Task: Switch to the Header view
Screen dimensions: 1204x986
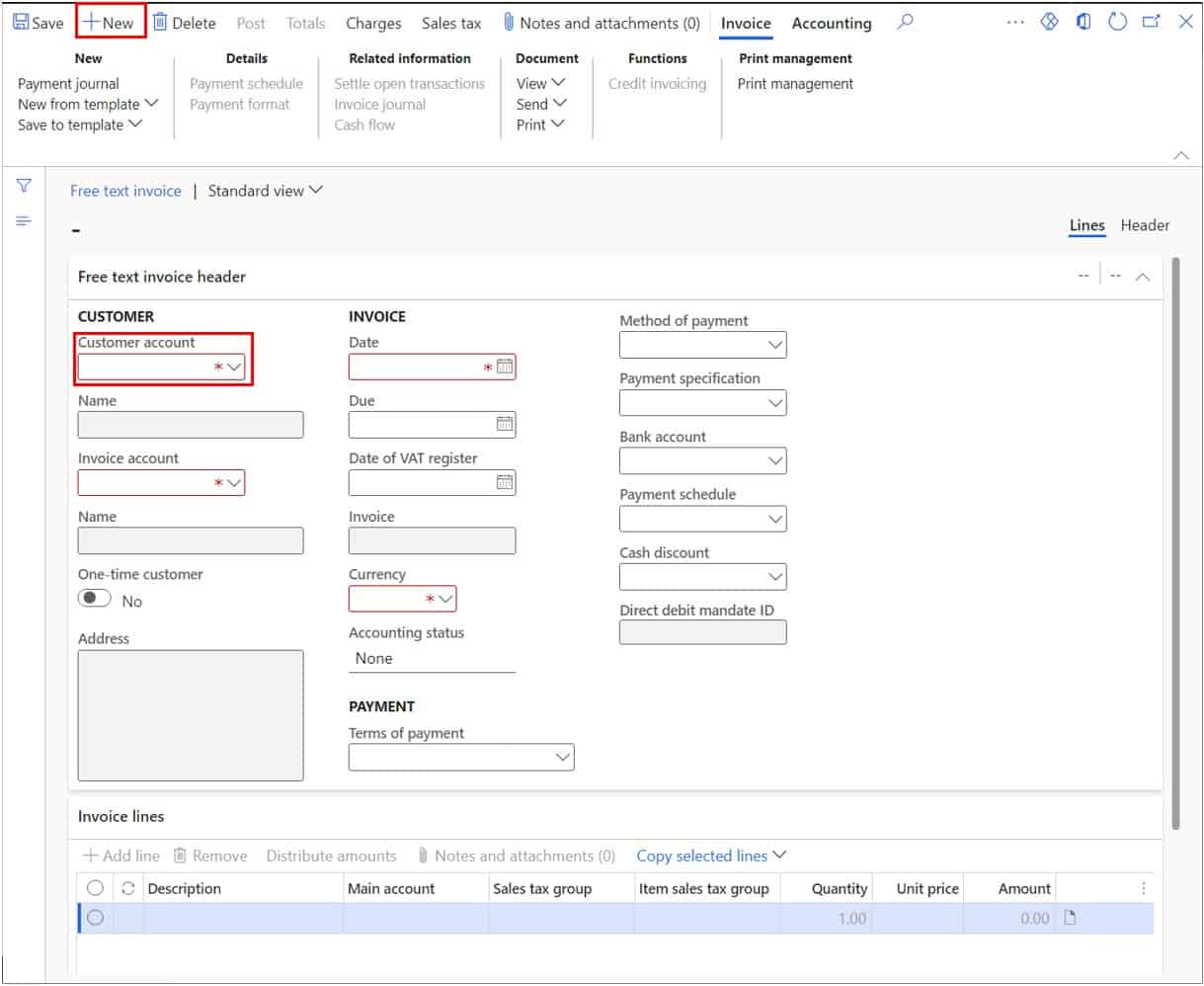Action: [x=1145, y=225]
